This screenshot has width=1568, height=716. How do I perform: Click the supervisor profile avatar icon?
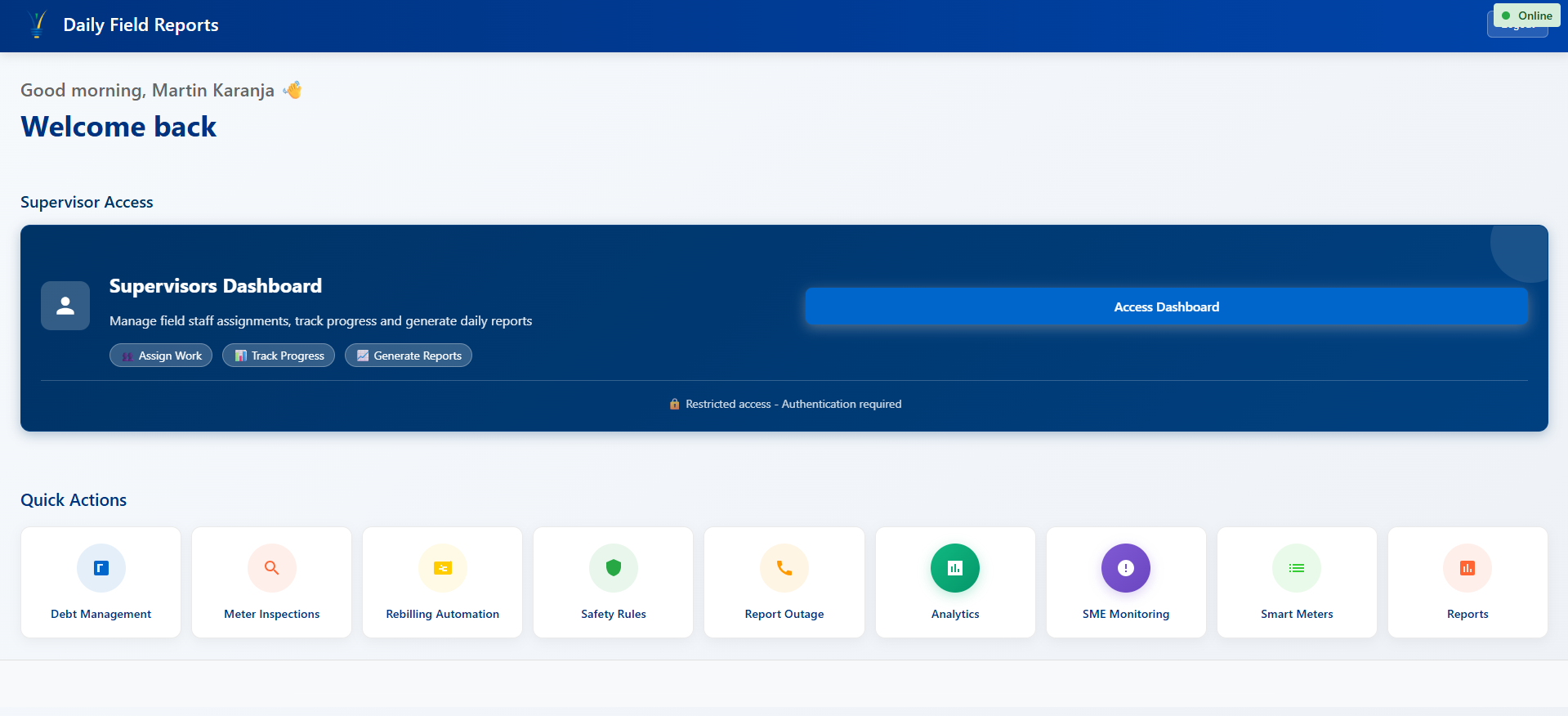65,306
